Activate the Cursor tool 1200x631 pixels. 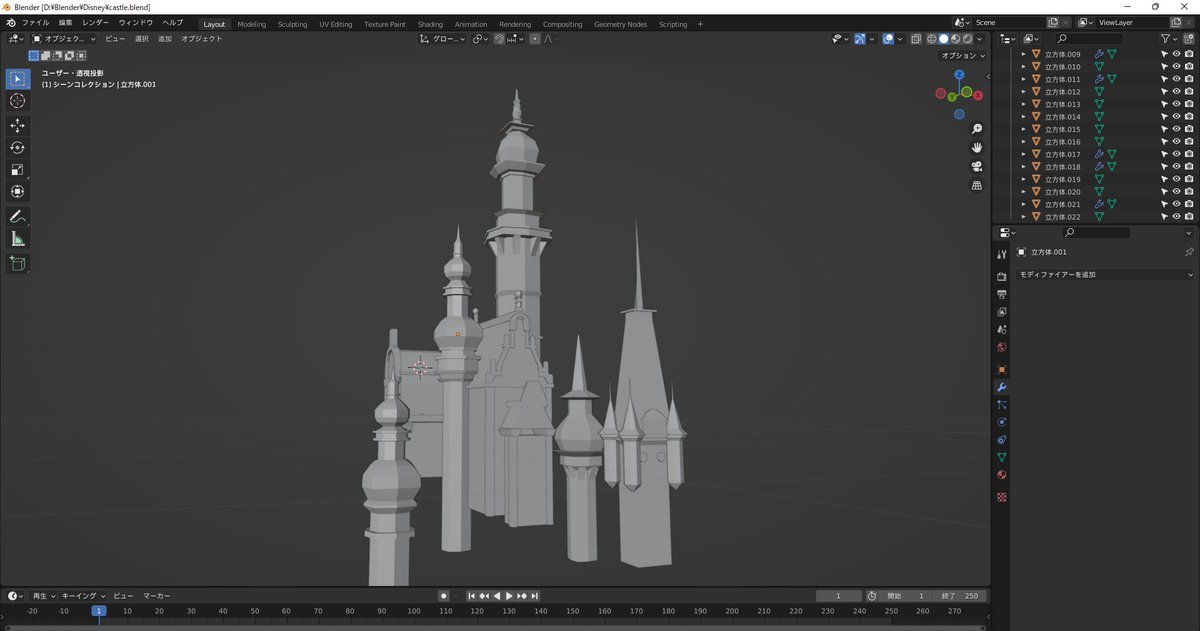[x=18, y=101]
